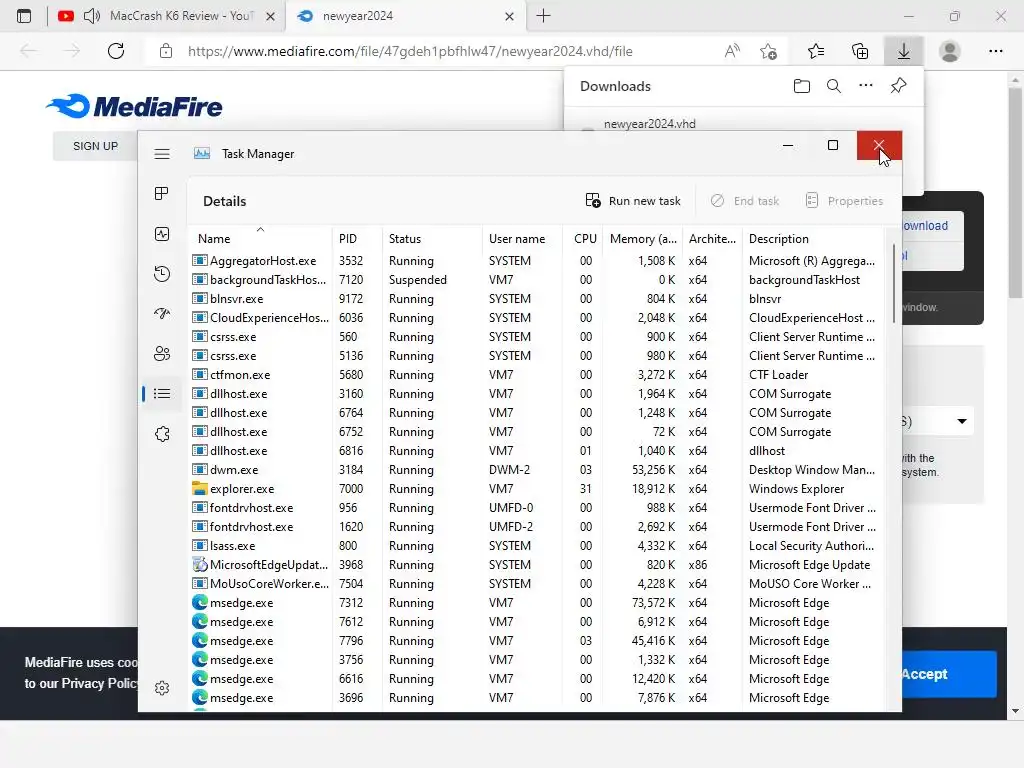Open Edge tab actions menu icon

coord(24,16)
